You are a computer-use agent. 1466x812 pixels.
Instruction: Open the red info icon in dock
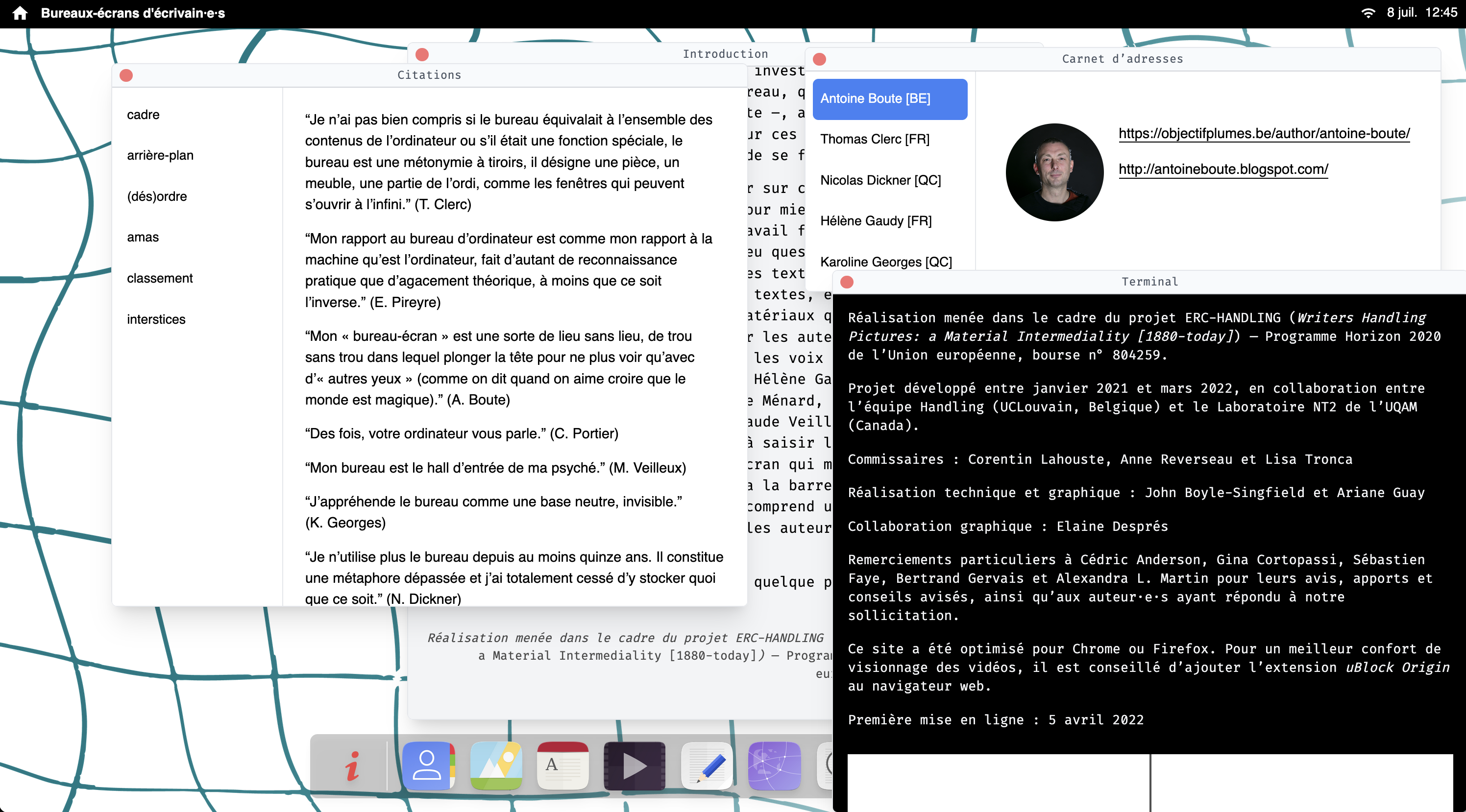click(x=352, y=766)
